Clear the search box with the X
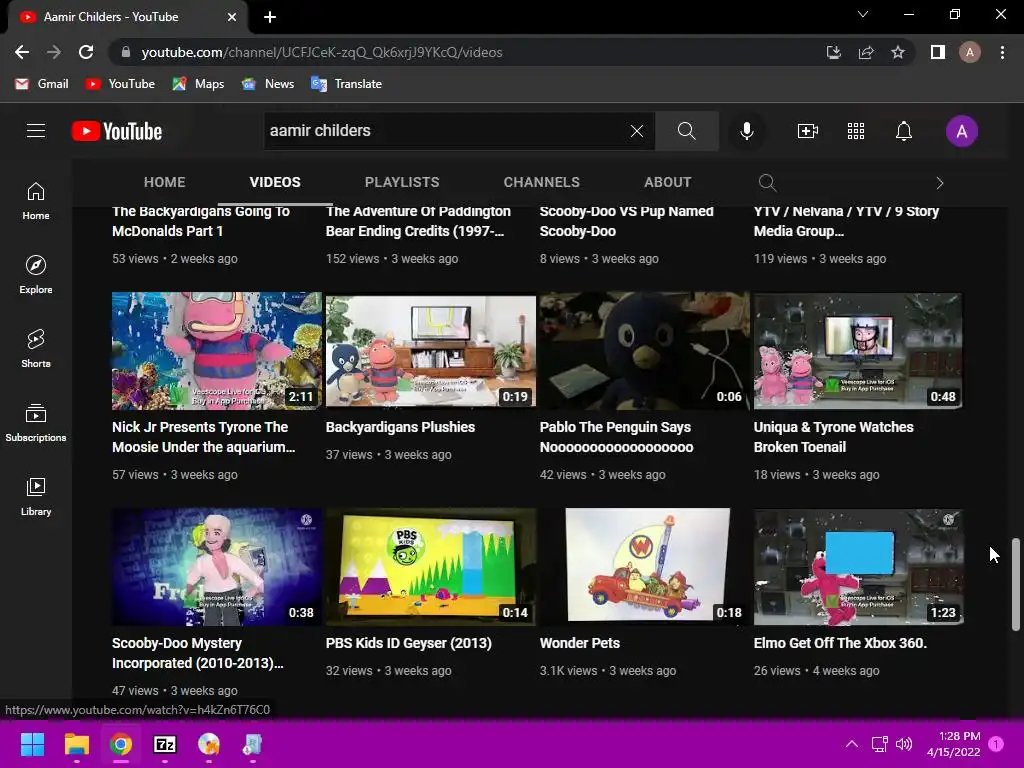 click(x=637, y=131)
